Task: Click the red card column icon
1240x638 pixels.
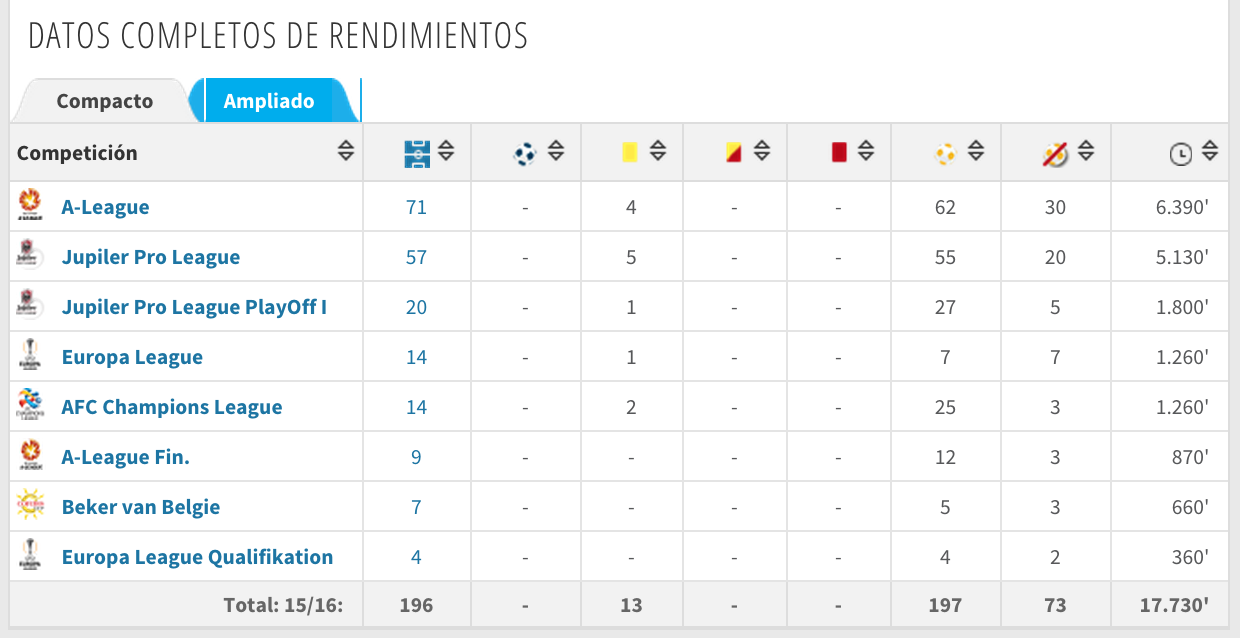Action: [839, 152]
